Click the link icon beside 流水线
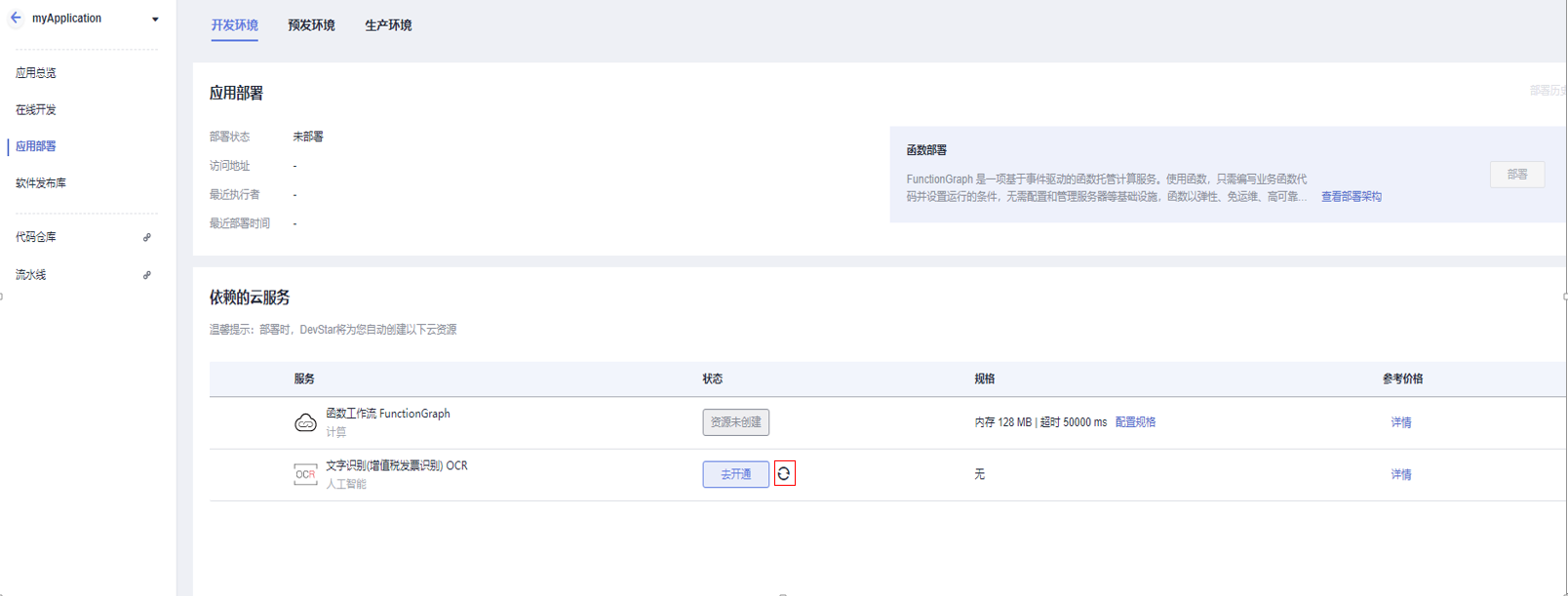 pos(147,275)
